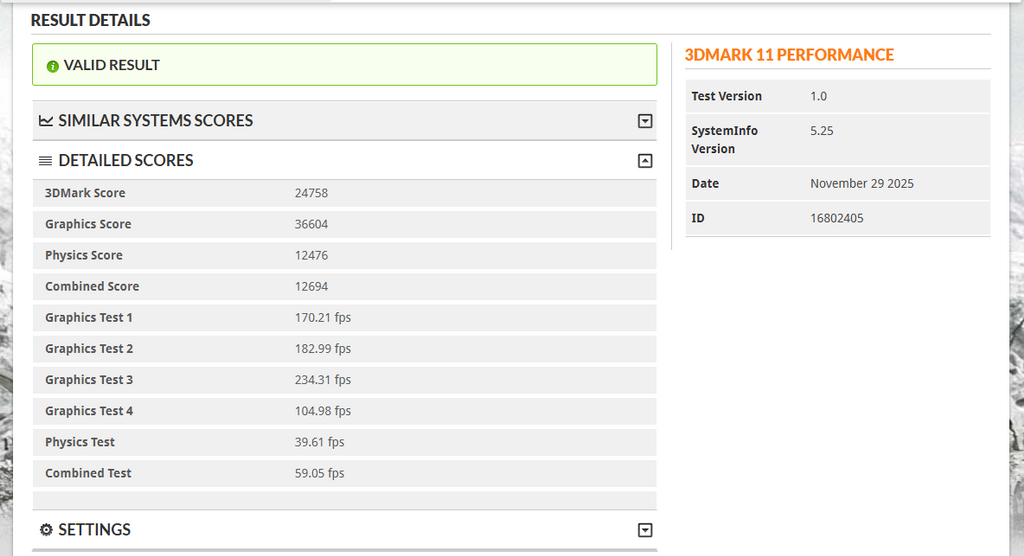The width and height of the screenshot is (1024, 556).
Task: Select the Graphics Test 2 label
Action: (x=89, y=349)
